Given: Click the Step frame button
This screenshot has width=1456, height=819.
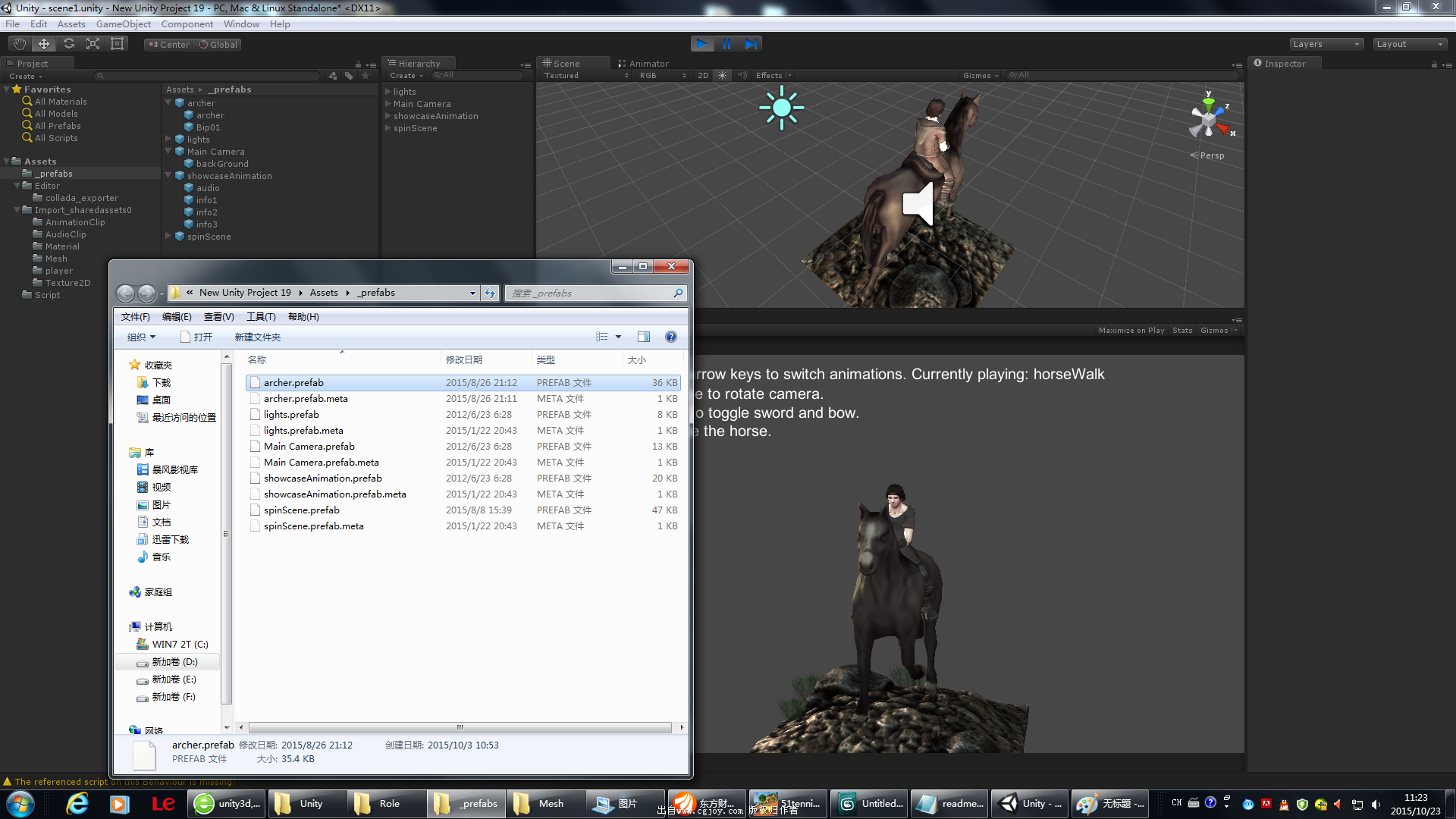Looking at the screenshot, I should (751, 44).
